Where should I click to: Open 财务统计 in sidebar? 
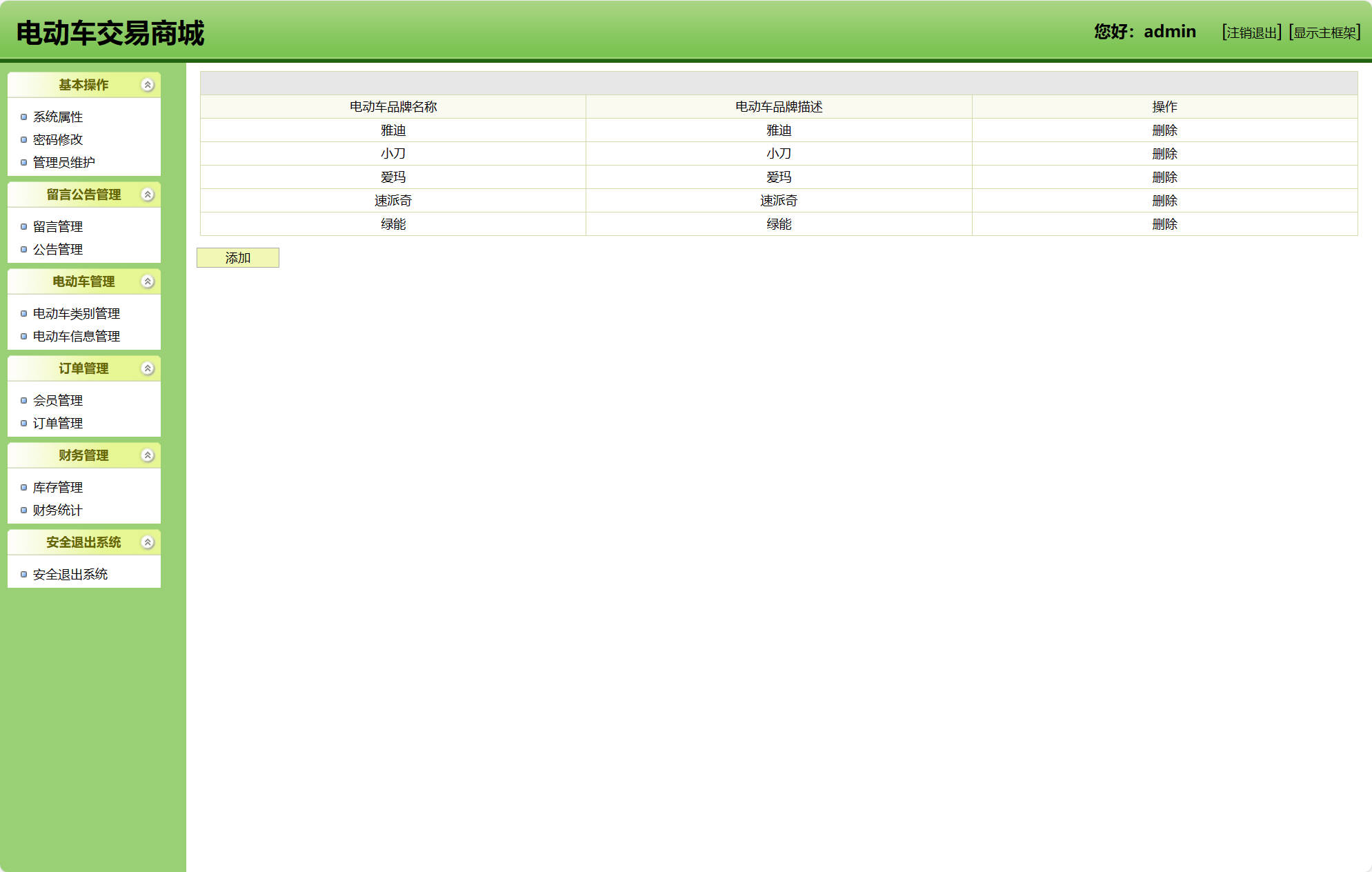click(x=58, y=511)
